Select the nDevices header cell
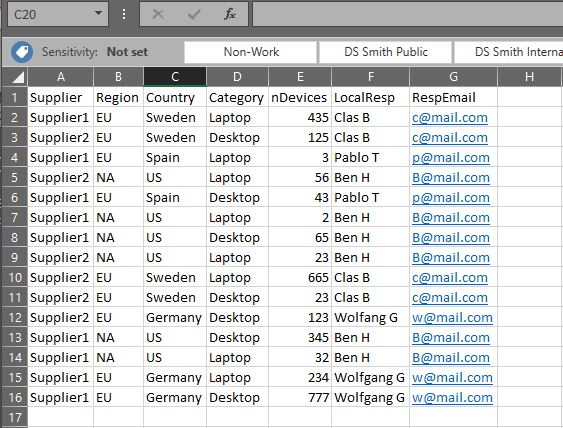This screenshot has height=428, width=563. [299, 97]
